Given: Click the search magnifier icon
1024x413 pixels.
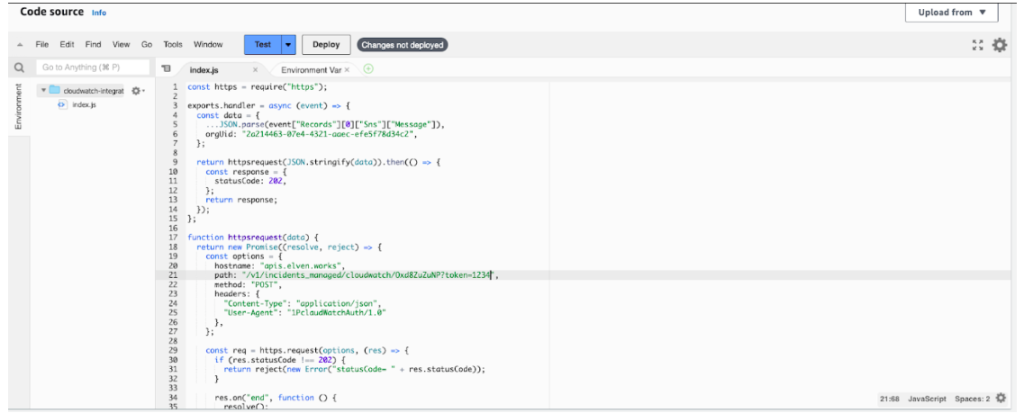Looking at the screenshot, I should [x=19, y=68].
